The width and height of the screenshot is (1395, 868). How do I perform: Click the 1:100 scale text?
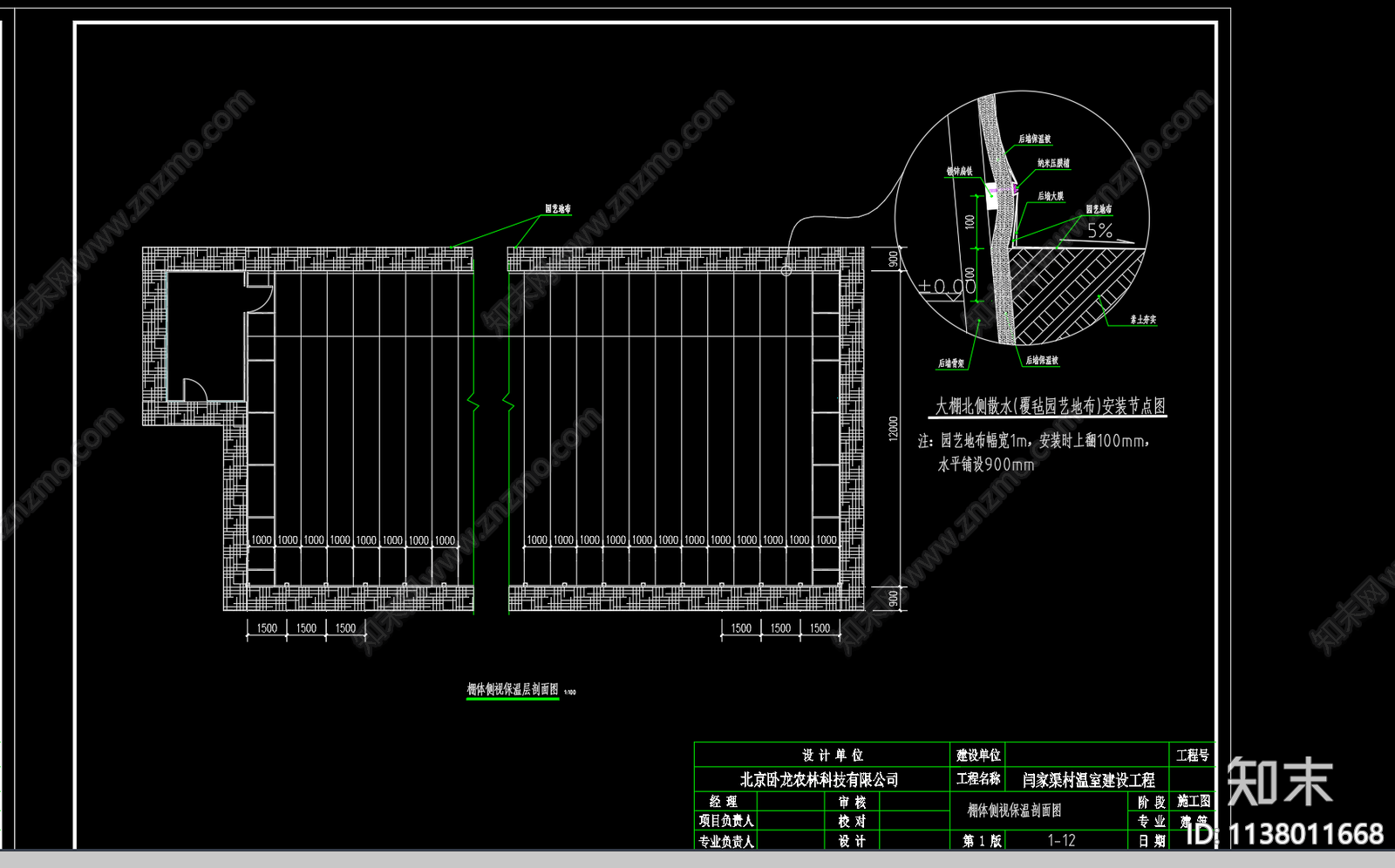pos(569,692)
